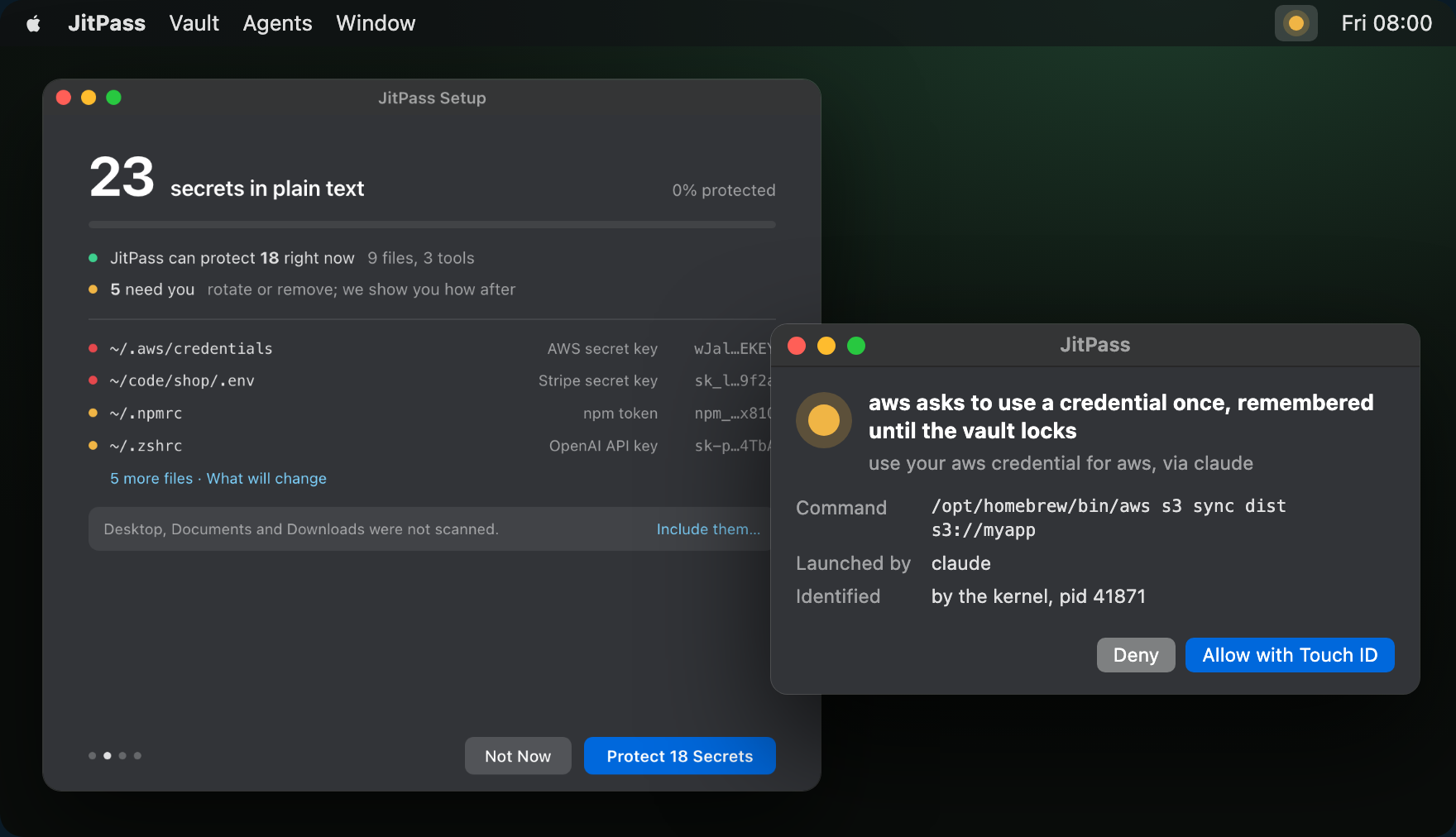The image size is (1456, 837).
Task: Click the use your aws credential subtitle
Action: pyautogui.click(x=1061, y=463)
